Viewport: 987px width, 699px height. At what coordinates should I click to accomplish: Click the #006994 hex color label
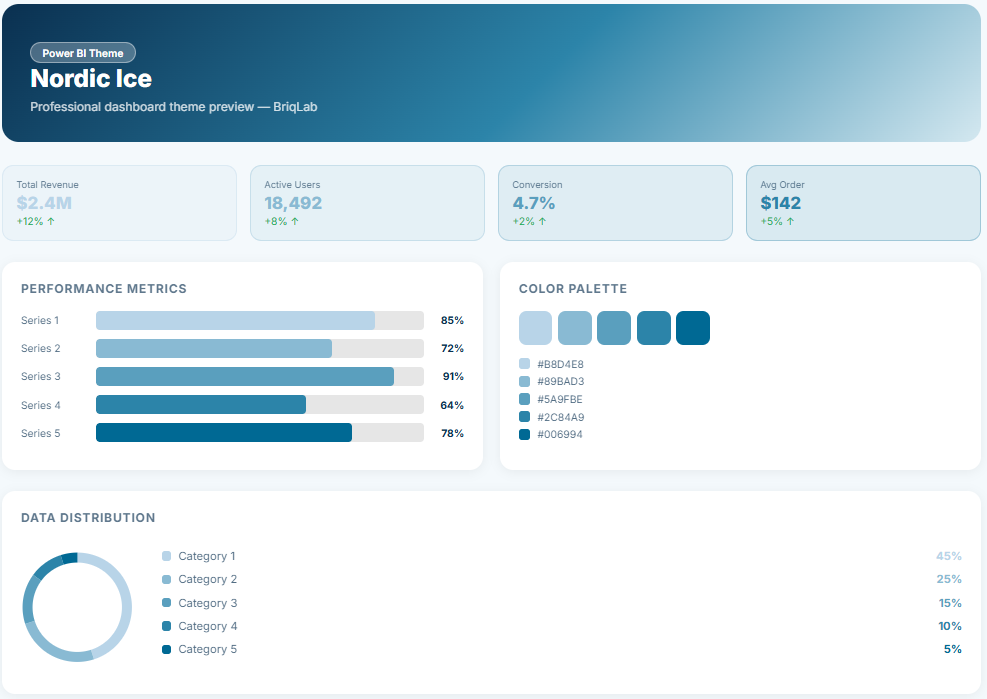pyautogui.click(x=560, y=435)
